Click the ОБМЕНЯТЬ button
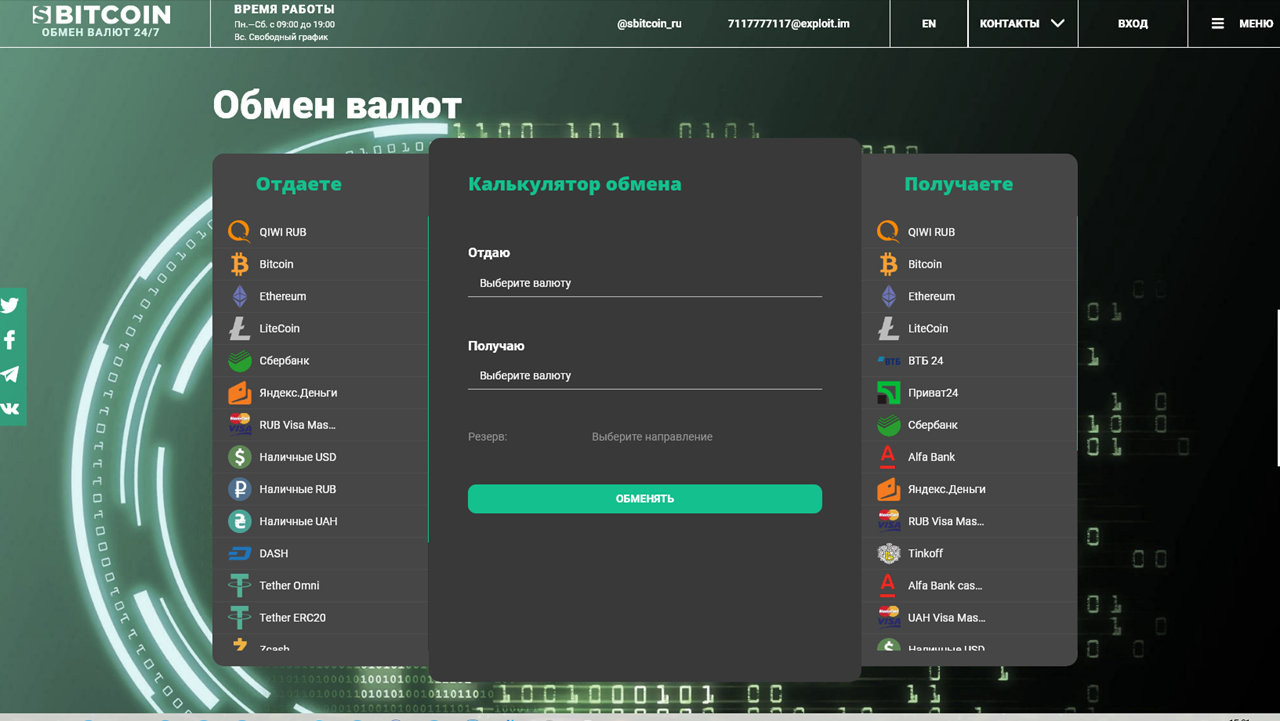1280x721 pixels. click(x=645, y=499)
